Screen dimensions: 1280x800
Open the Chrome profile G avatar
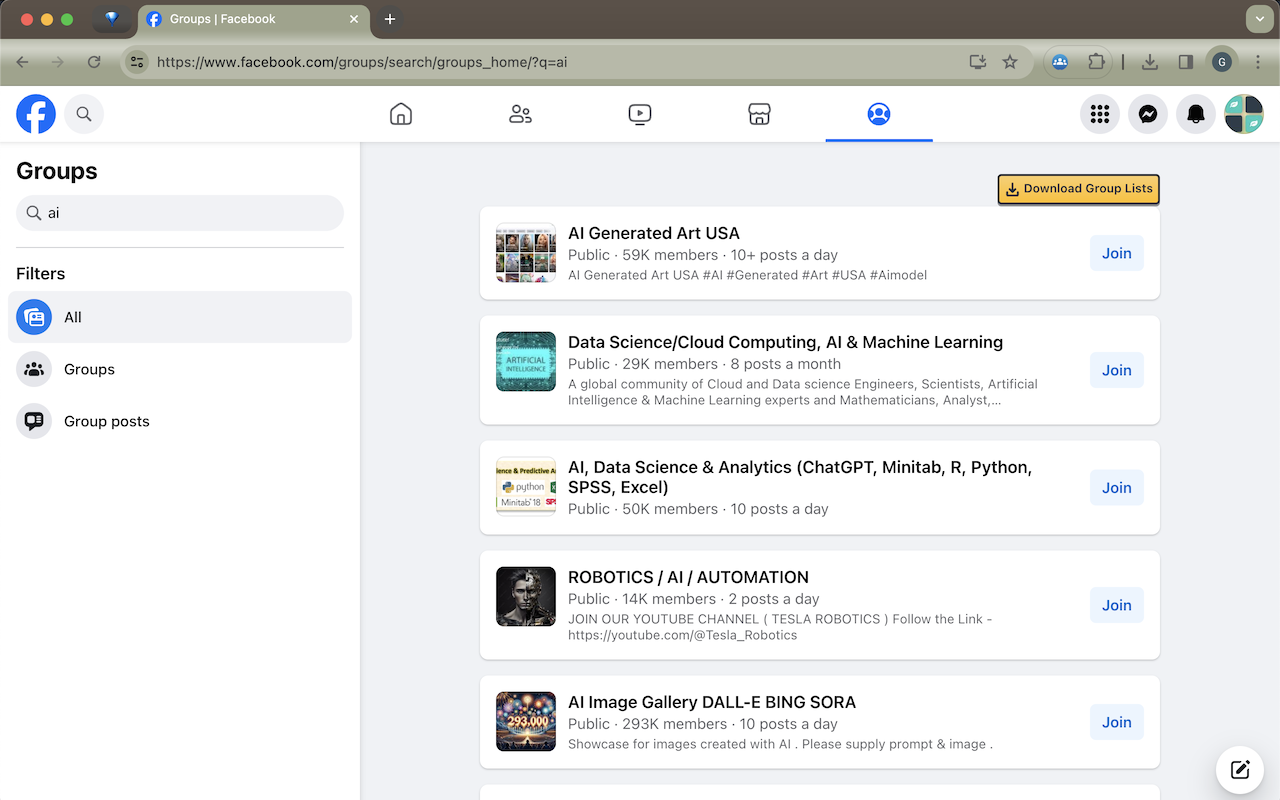point(1222,62)
